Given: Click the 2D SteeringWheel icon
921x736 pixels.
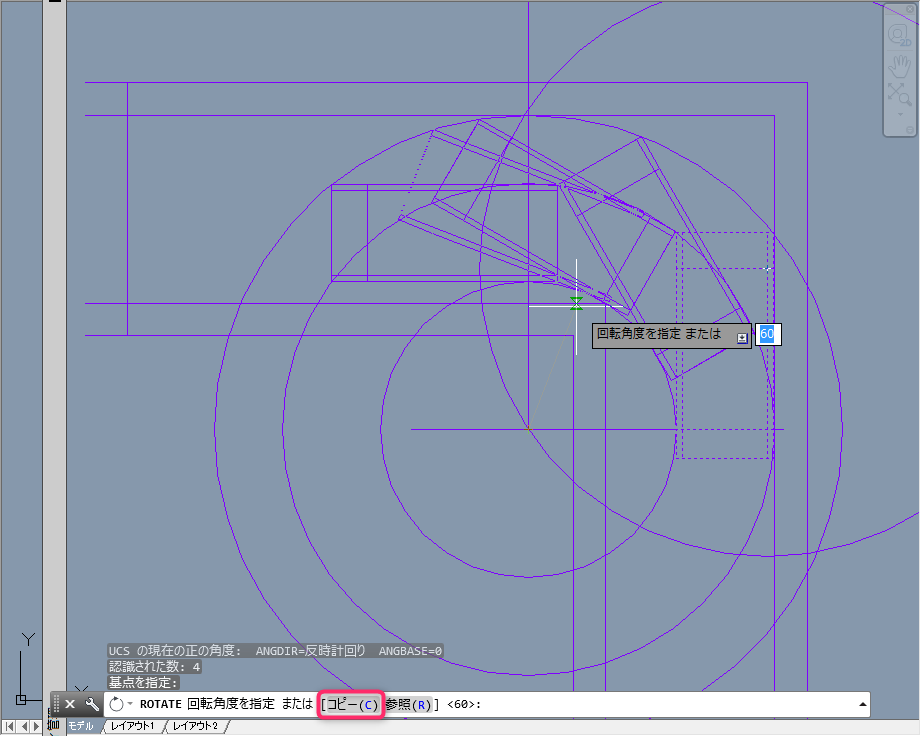Looking at the screenshot, I should pyautogui.click(x=897, y=33).
